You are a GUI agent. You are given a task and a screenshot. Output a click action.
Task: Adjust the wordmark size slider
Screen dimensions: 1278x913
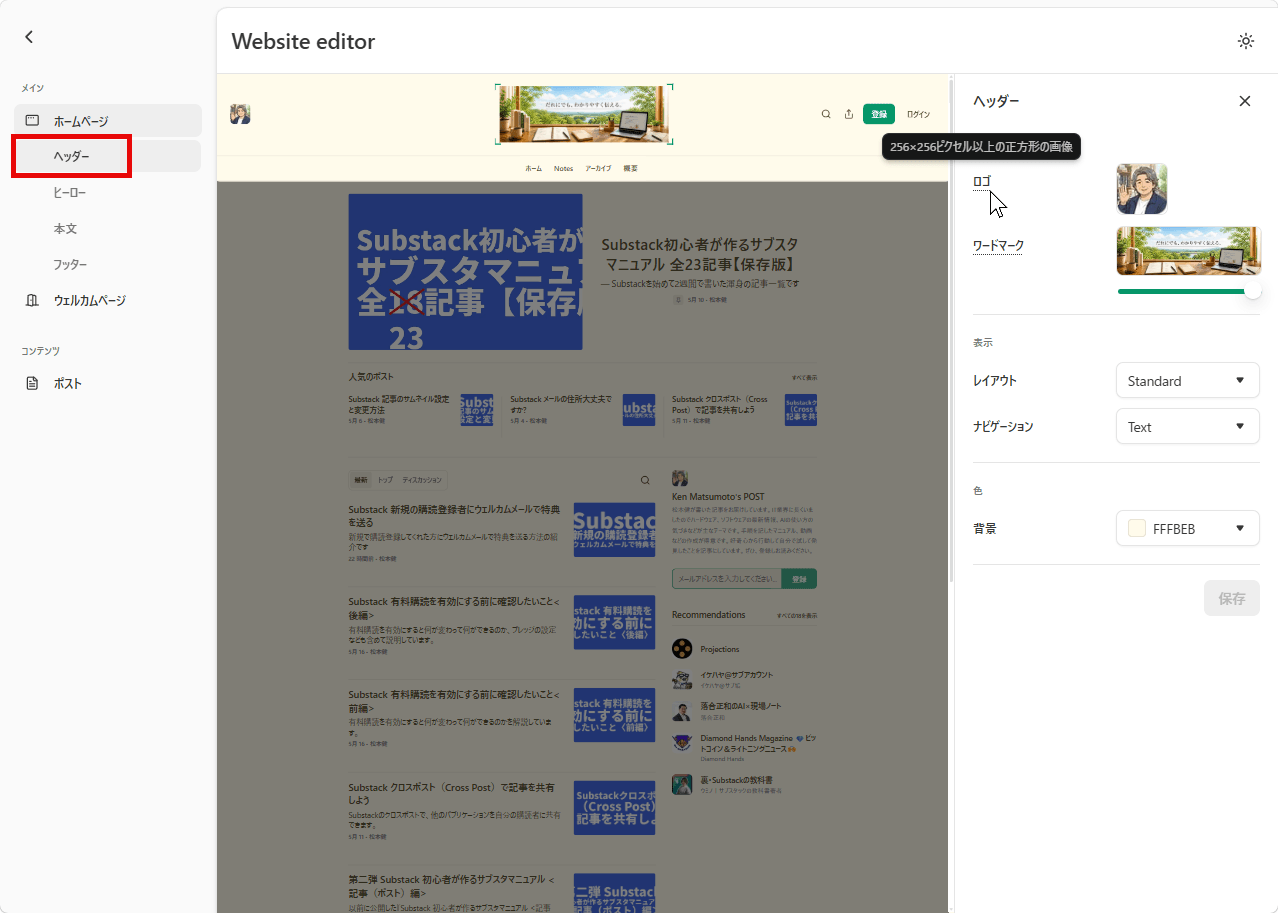[x=1189, y=291]
